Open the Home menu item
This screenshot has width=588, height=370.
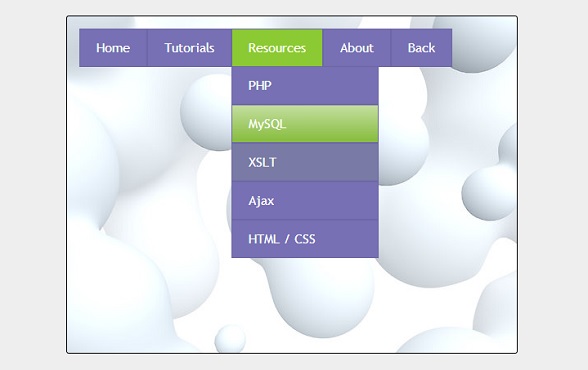click(x=113, y=48)
